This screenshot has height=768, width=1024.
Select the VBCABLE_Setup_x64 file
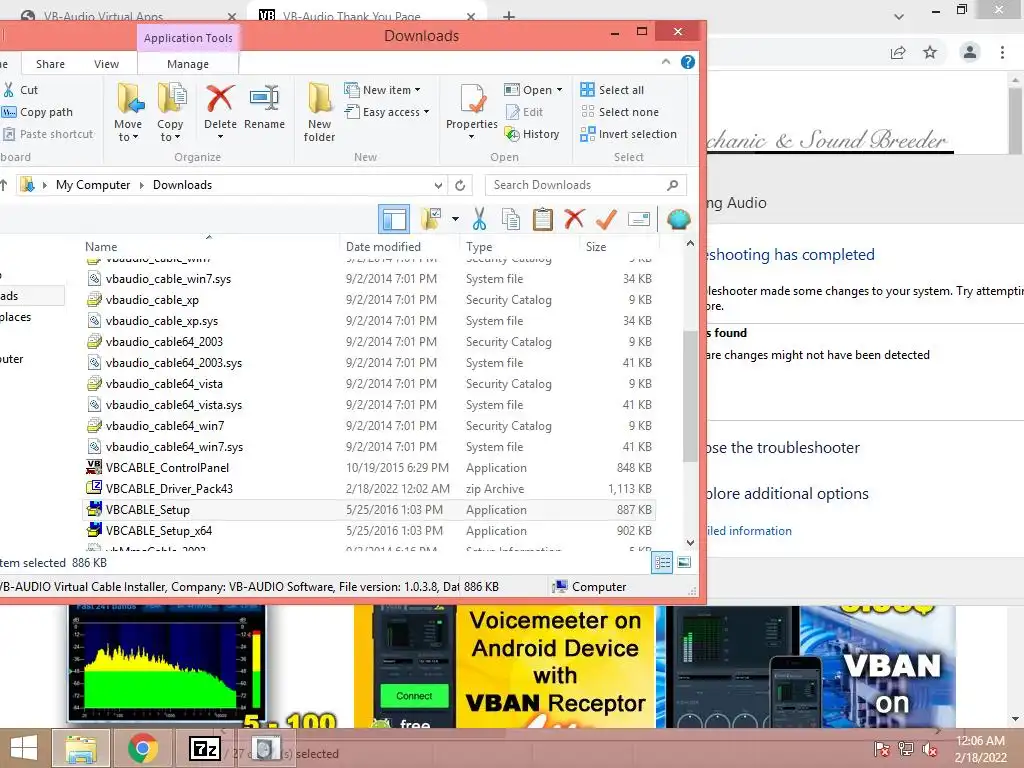point(370,531)
